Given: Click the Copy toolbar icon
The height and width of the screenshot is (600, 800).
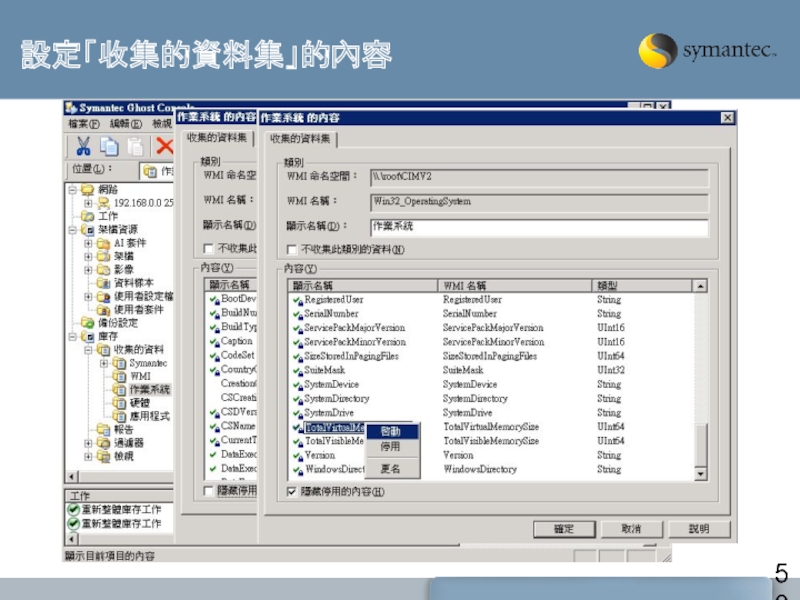Looking at the screenshot, I should pos(109,146).
